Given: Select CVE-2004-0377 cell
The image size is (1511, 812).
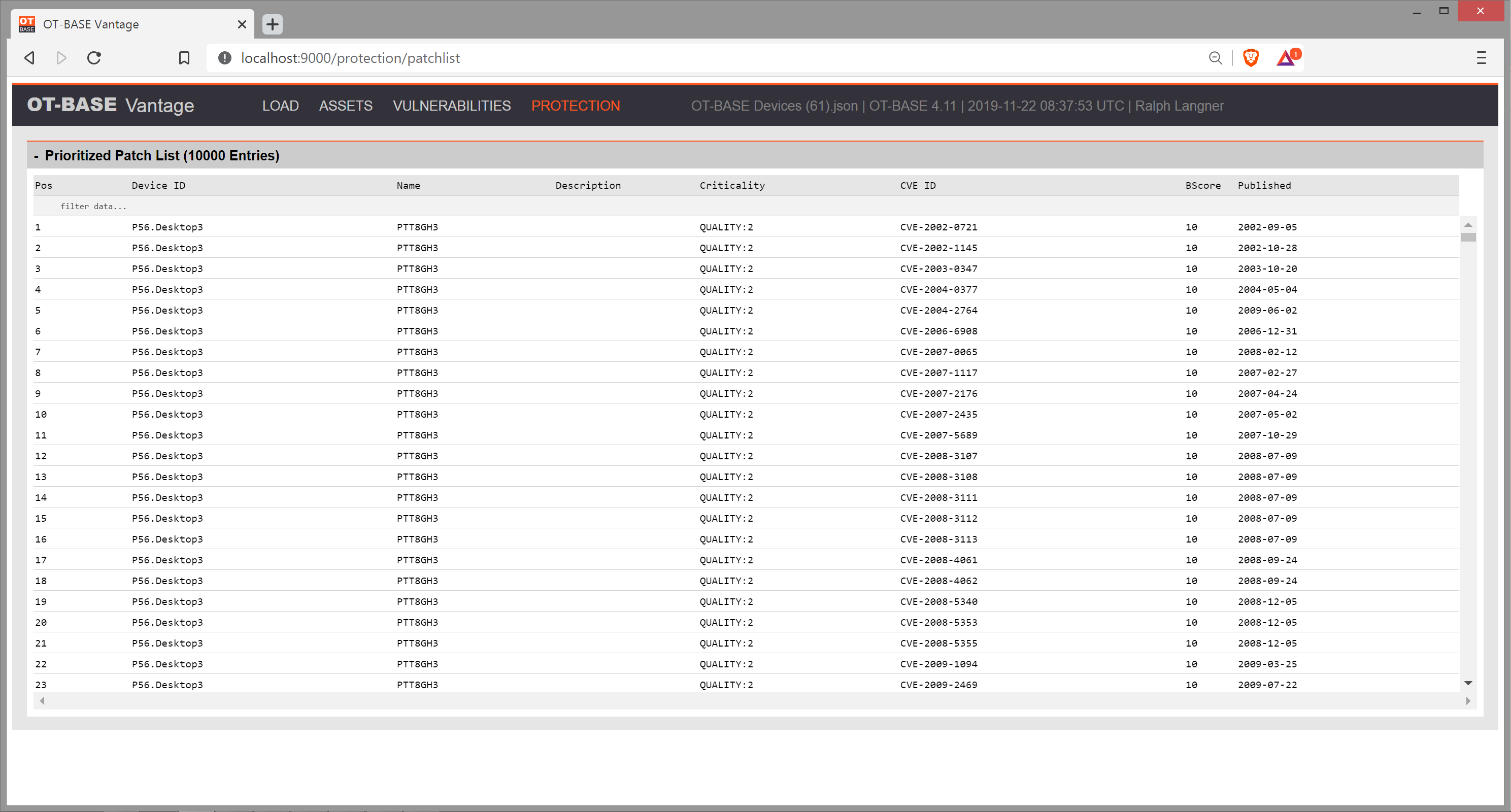Looking at the screenshot, I should point(938,289).
